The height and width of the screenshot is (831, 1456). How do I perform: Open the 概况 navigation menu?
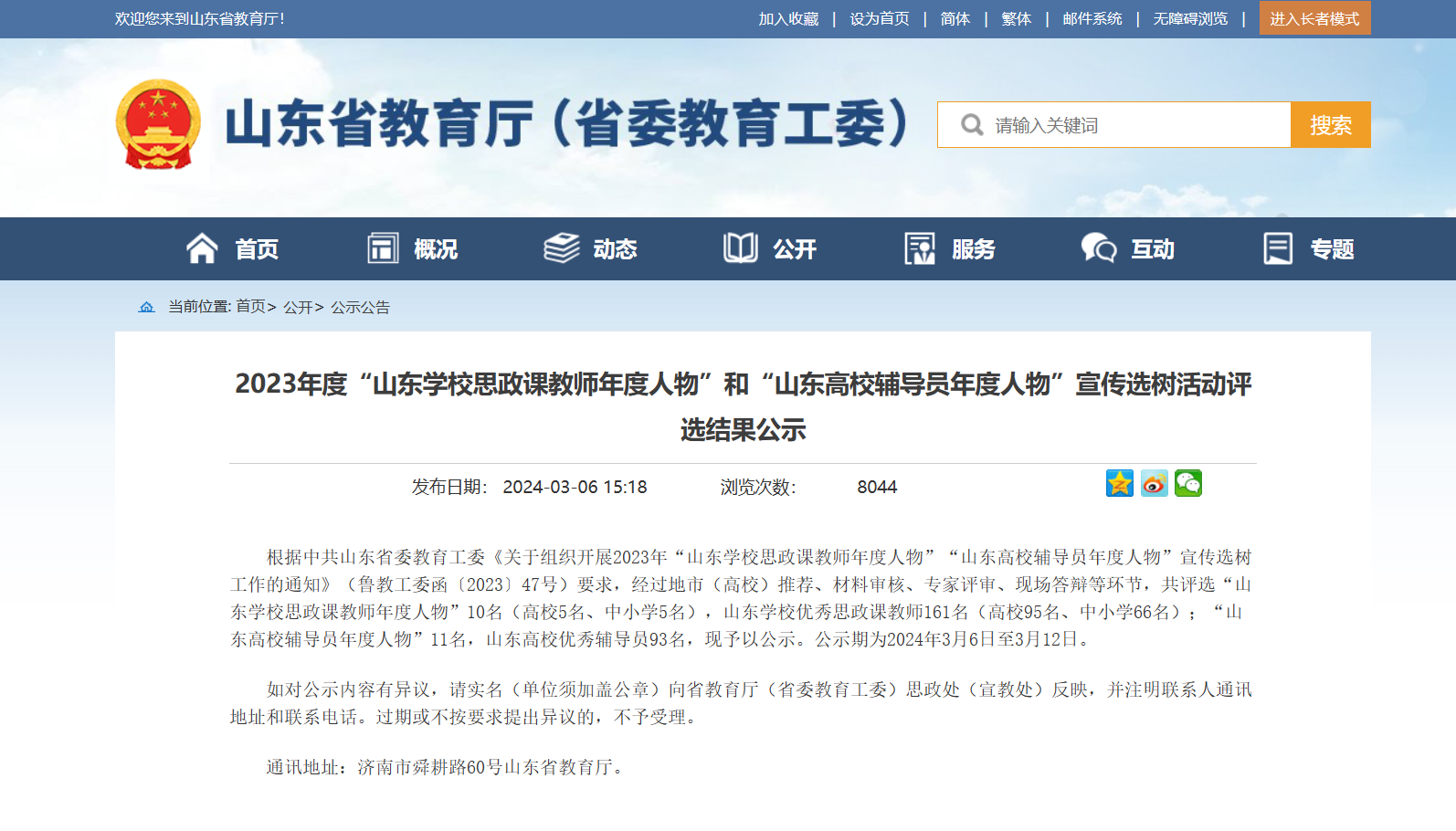pos(435,248)
